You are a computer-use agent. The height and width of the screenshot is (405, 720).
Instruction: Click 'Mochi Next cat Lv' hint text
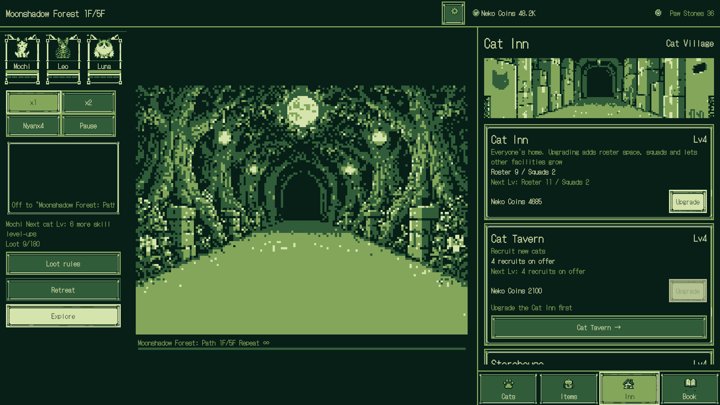pos(58,229)
